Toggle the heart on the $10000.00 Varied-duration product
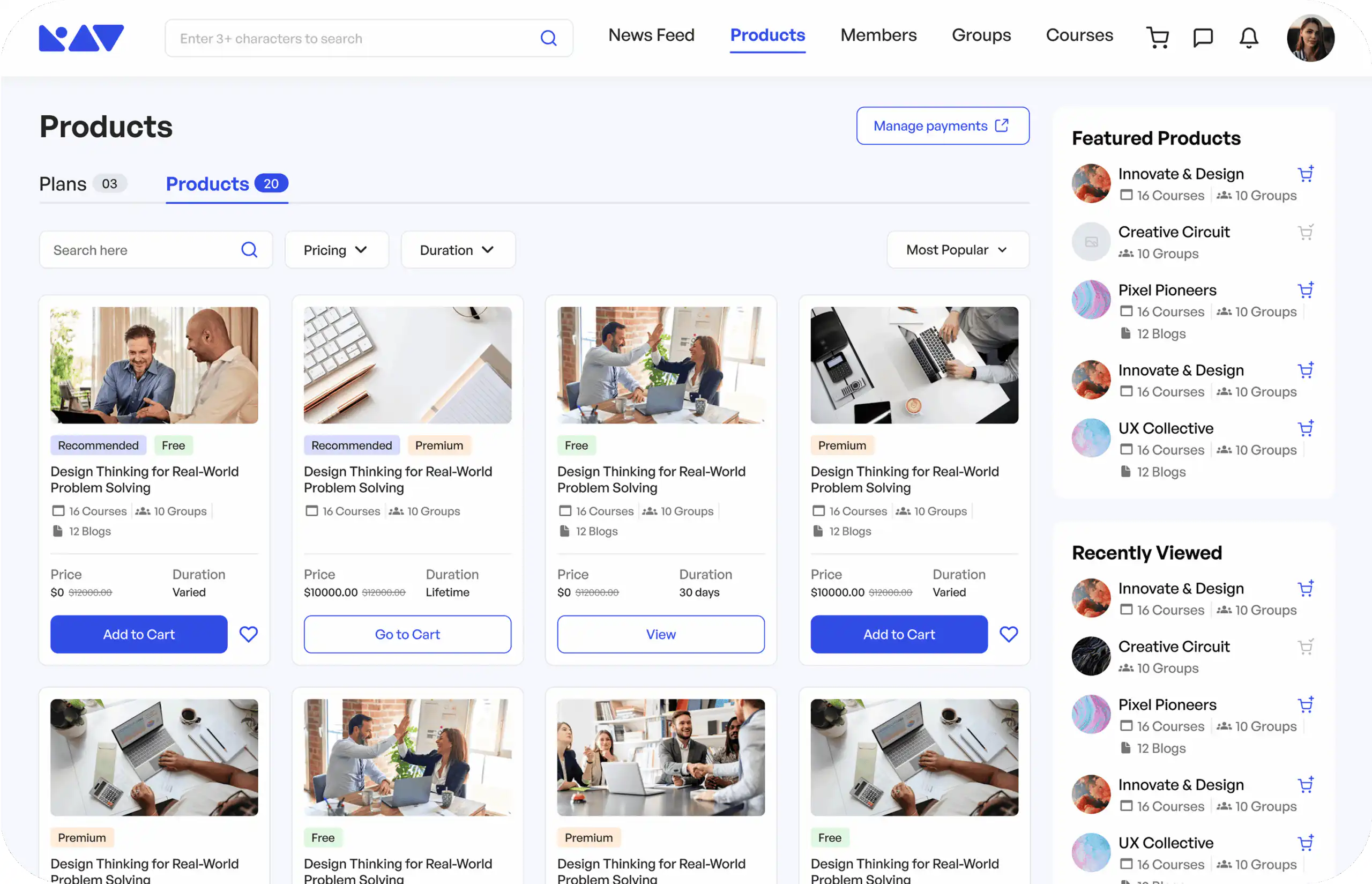1372x884 pixels. [x=1009, y=634]
